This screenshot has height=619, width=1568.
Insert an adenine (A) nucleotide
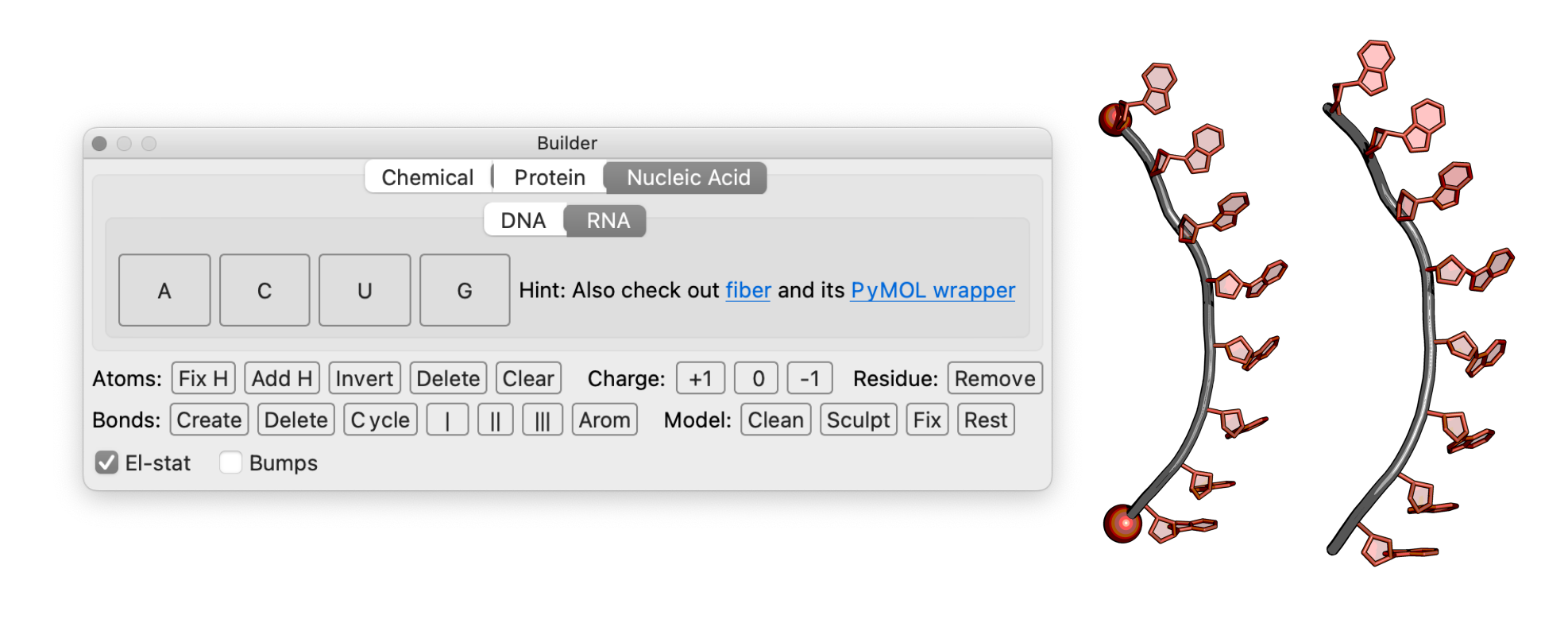point(164,291)
